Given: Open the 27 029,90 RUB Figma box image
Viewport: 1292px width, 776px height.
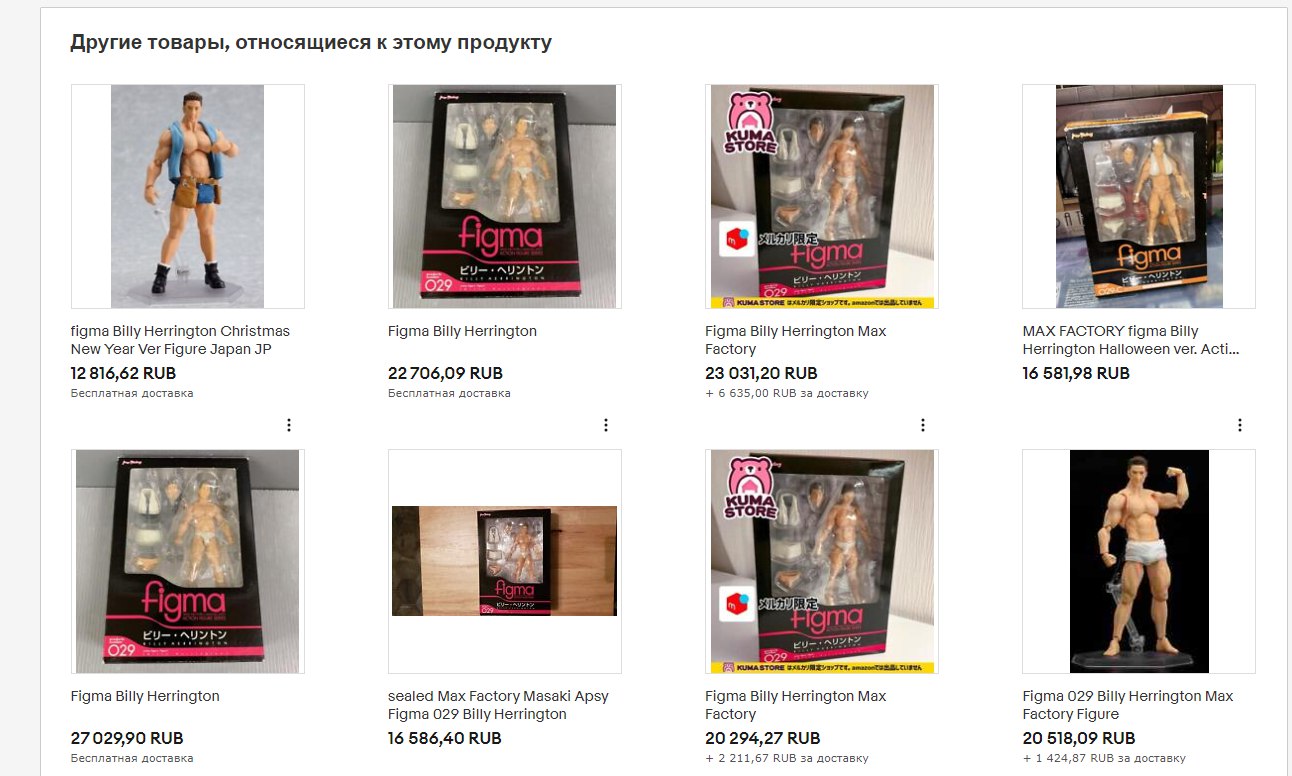Looking at the screenshot, I should (x=188, y=561).
